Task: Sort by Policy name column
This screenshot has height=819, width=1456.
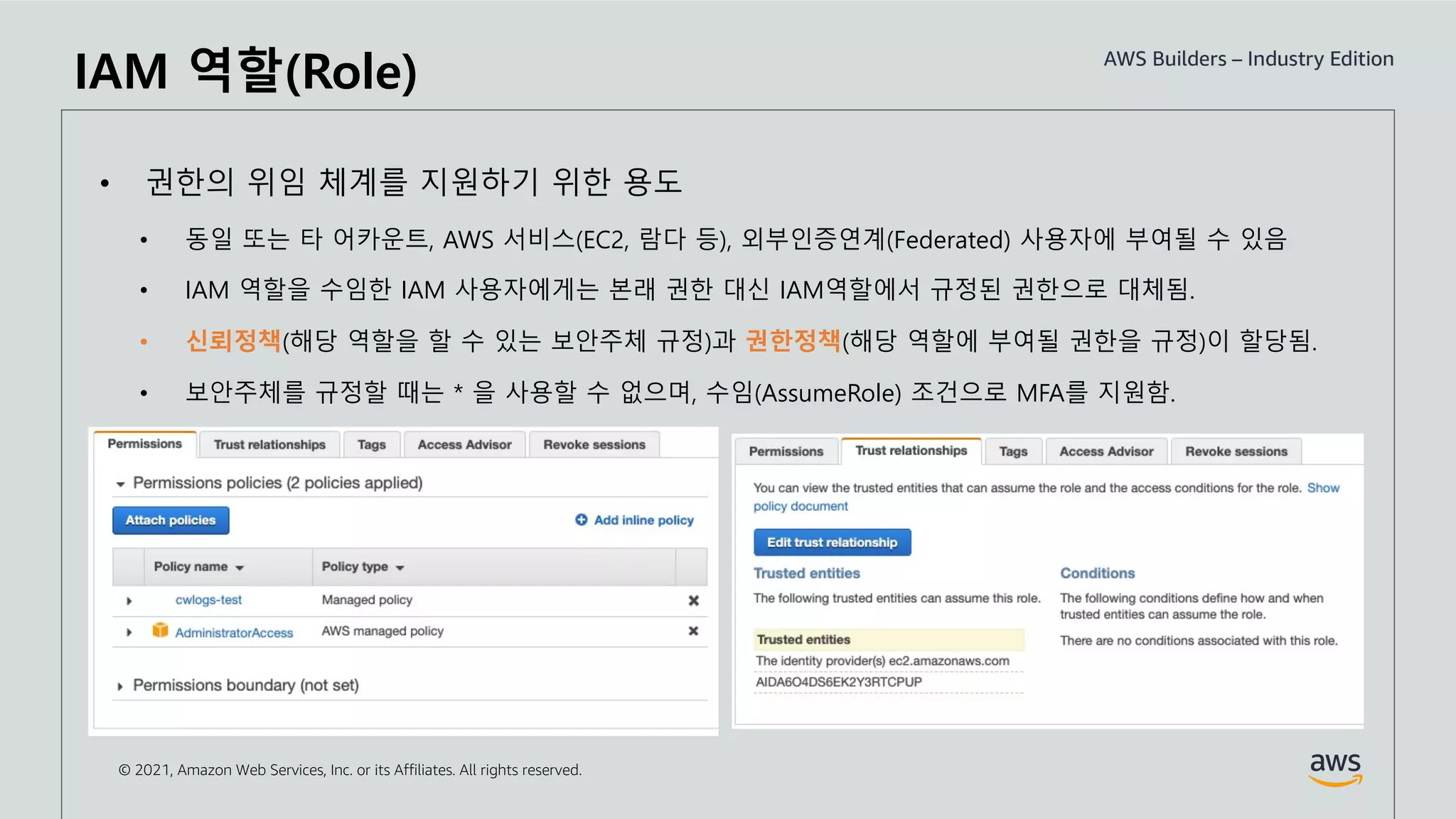Action: 199,567
